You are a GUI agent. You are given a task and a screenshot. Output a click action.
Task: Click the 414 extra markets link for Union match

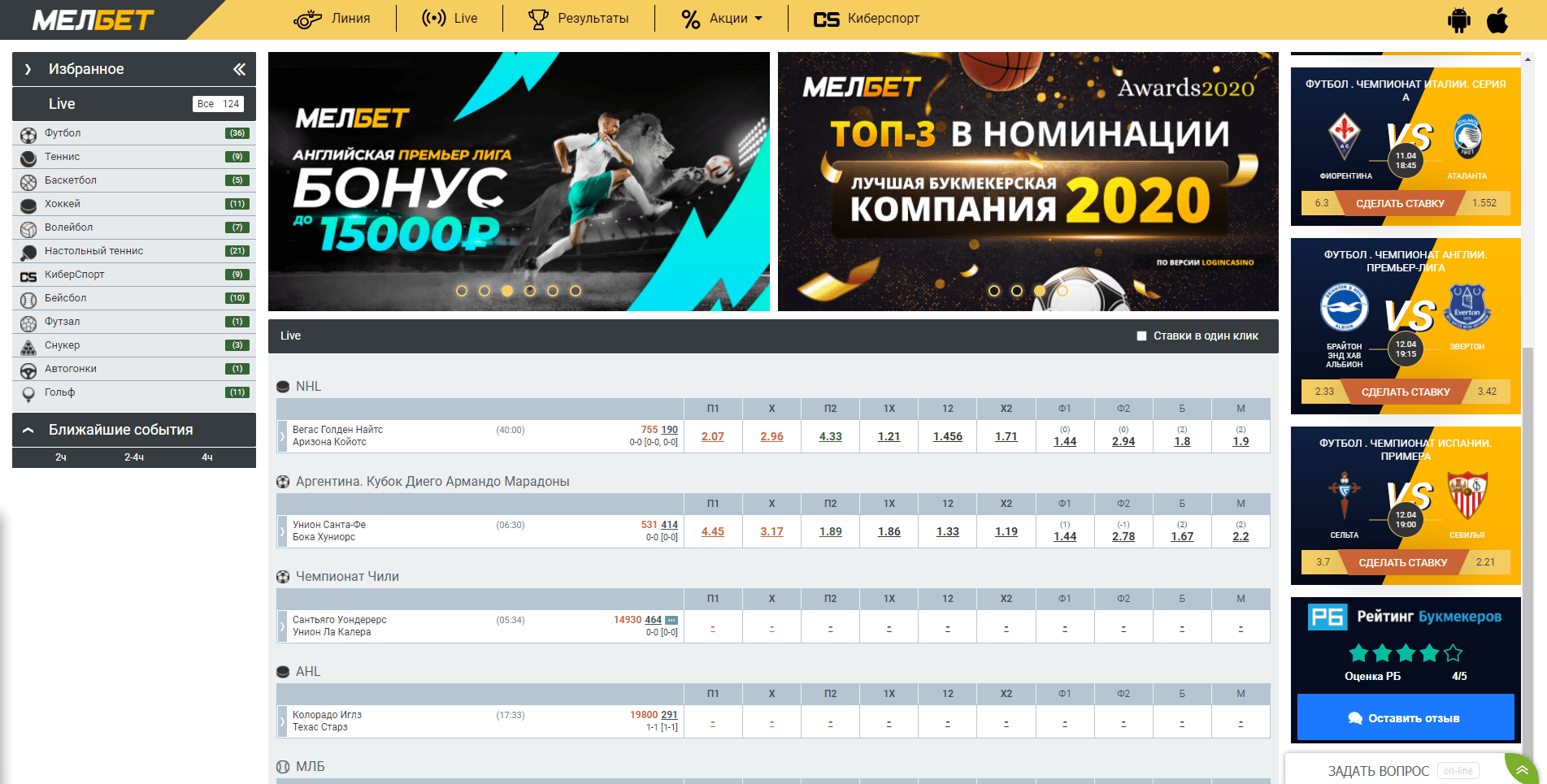(x=670, y=525)
